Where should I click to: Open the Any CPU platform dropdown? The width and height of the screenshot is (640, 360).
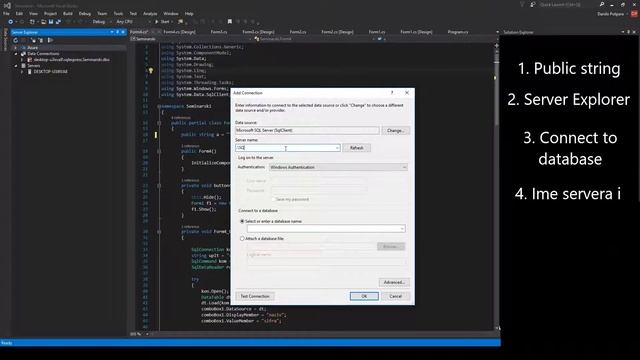coord(133,22)
